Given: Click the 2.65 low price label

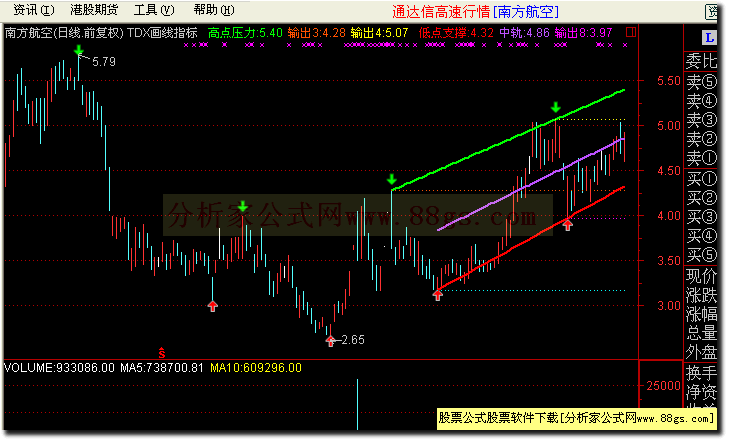Looking at the screenshot, I should [353, 340].
